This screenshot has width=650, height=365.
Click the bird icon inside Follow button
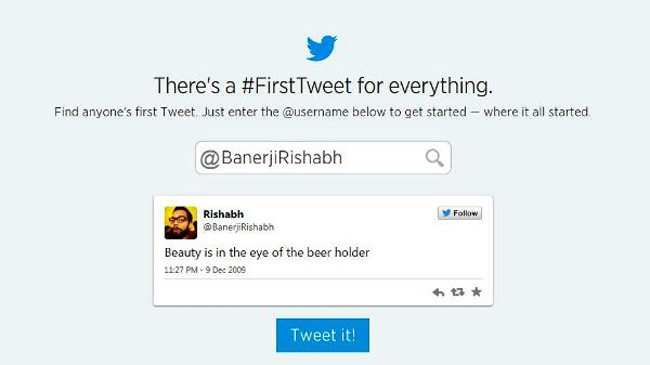446,213
